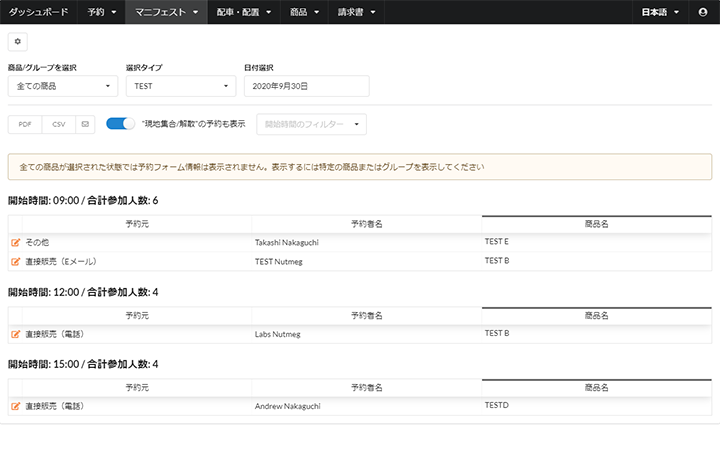Edit the その他 Takashi Nakaguchi booking
The width and height of the screenshot is (720, 450).
(x=16, y=242)
